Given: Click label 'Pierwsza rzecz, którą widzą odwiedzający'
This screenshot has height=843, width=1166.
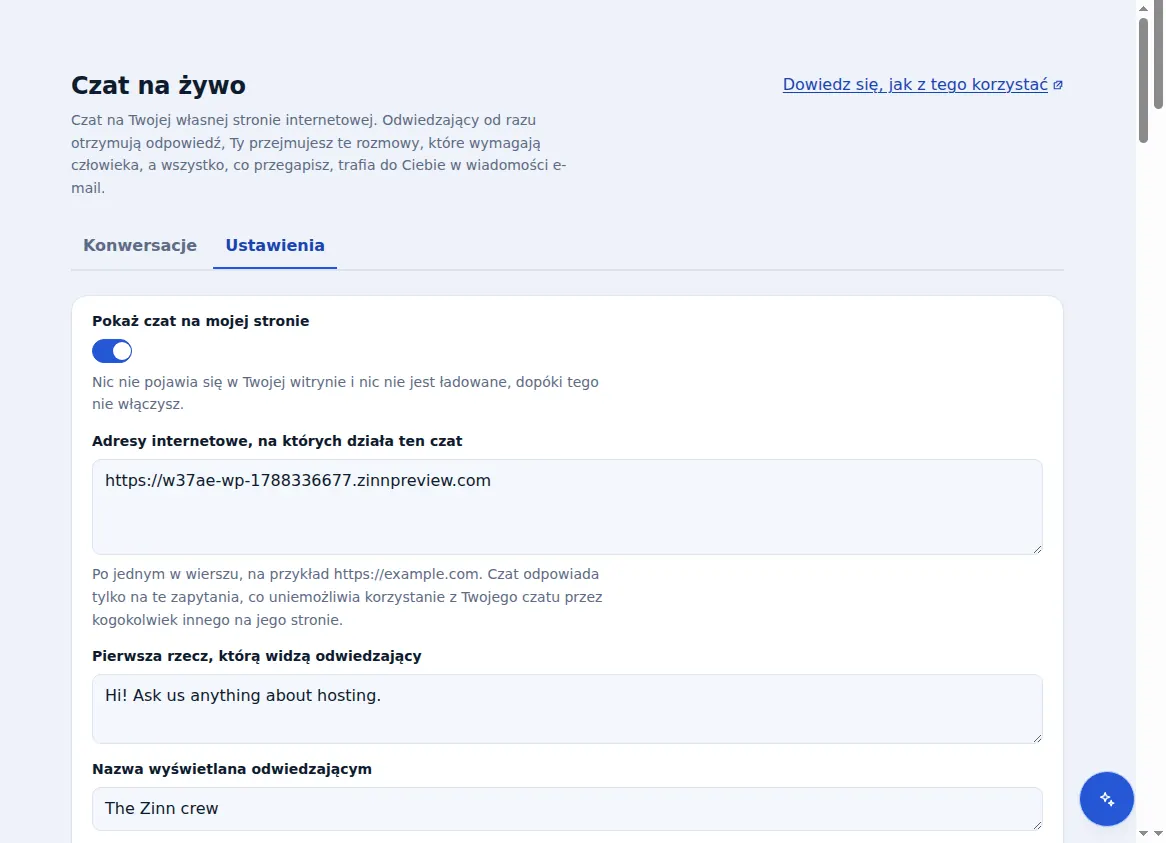Looking at the screenshot, I should pyautogui.click(x=257, y=656).
